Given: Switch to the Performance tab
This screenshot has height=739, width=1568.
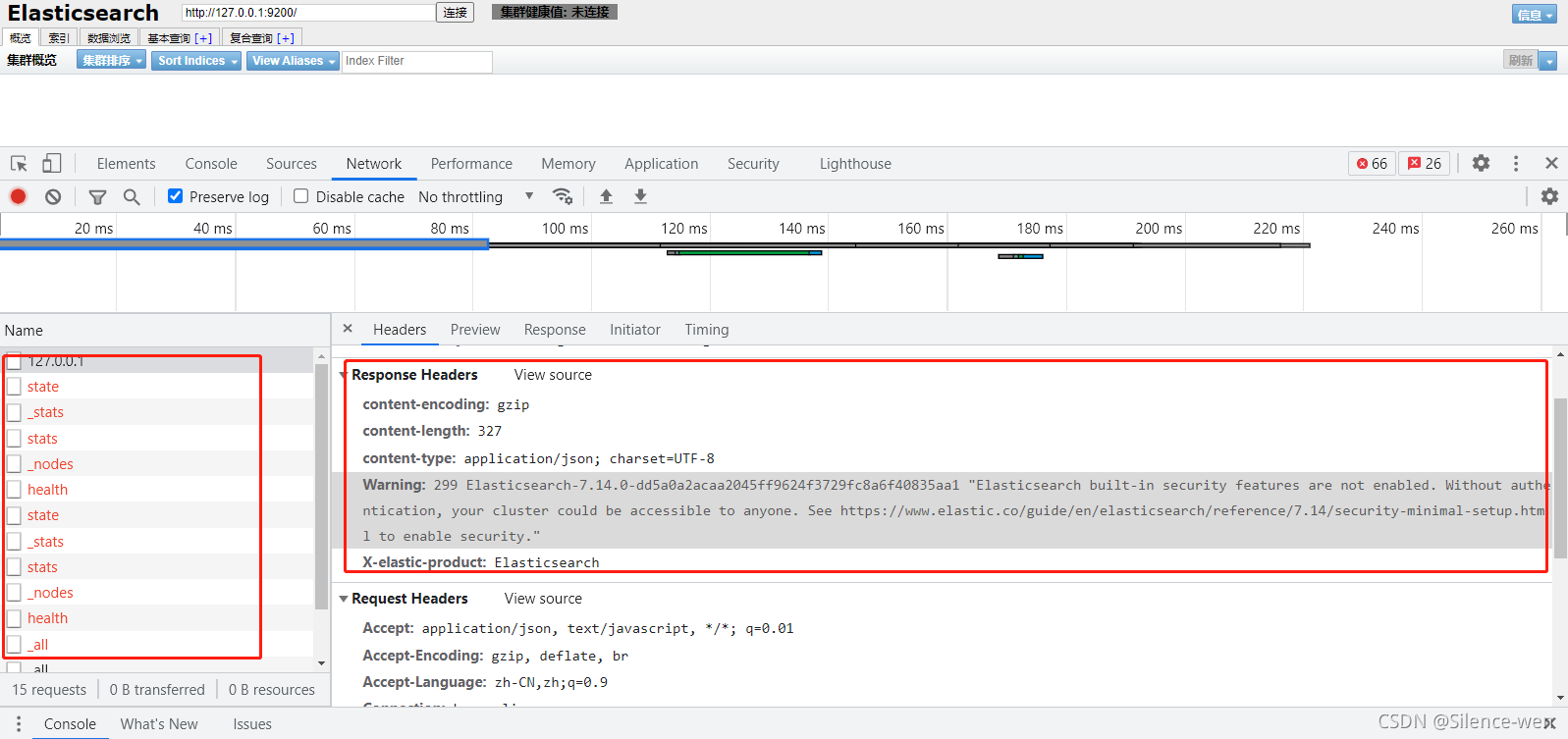Looking at the screenshot, I should [x=471, y=164].
